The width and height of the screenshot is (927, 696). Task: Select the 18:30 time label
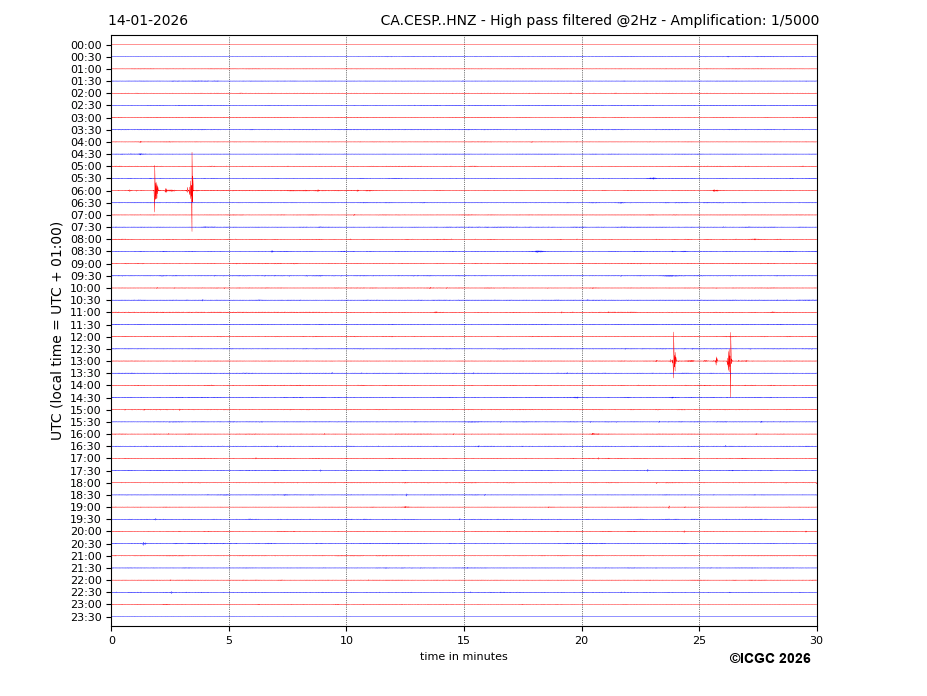coord(86,495)
